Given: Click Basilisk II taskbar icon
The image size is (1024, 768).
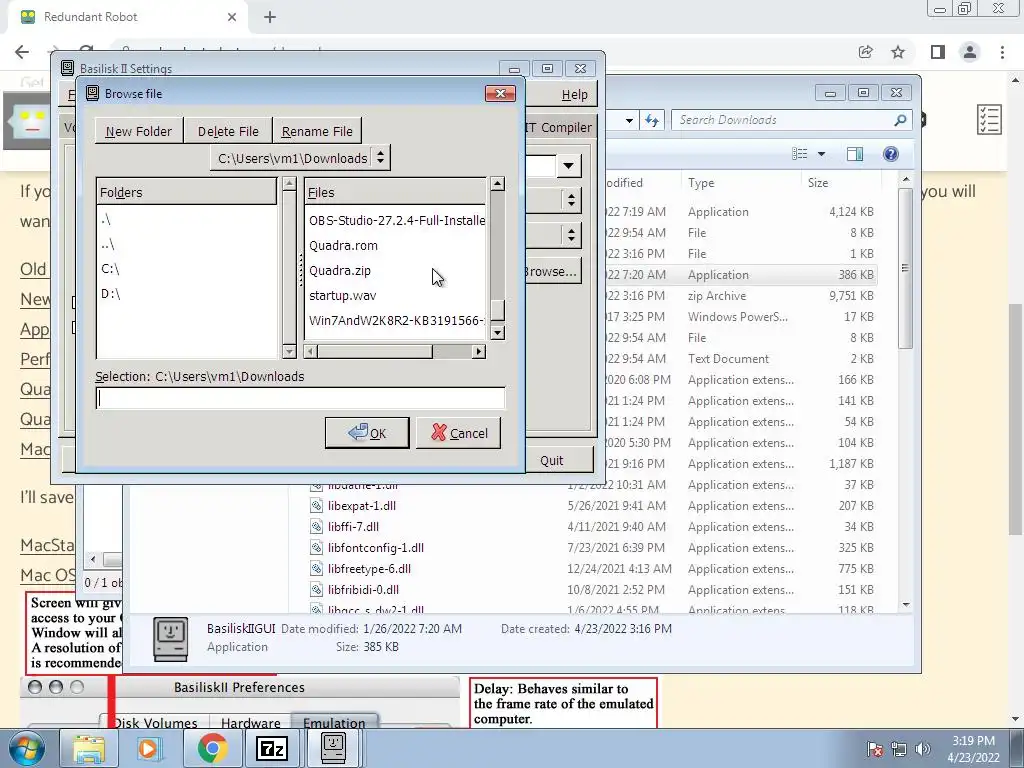Looking at the screenshot, I should 334,748.
